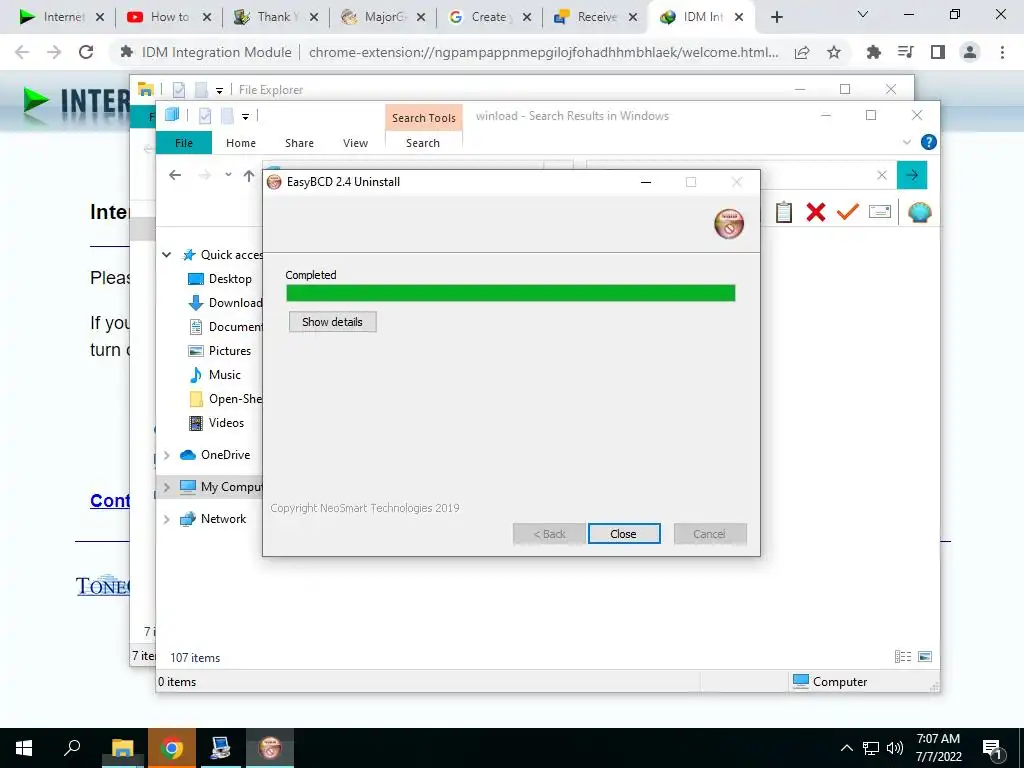Open Chrome profile avatar
This screenshot has width=1024, height=768.
click(970, 52)
